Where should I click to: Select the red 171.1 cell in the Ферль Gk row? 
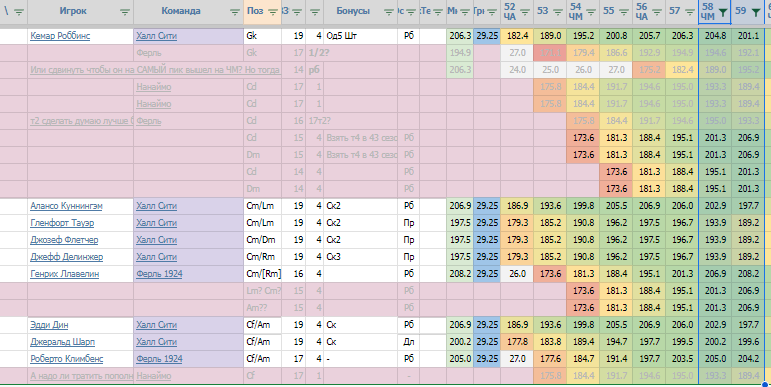click(x=550, y=53)
